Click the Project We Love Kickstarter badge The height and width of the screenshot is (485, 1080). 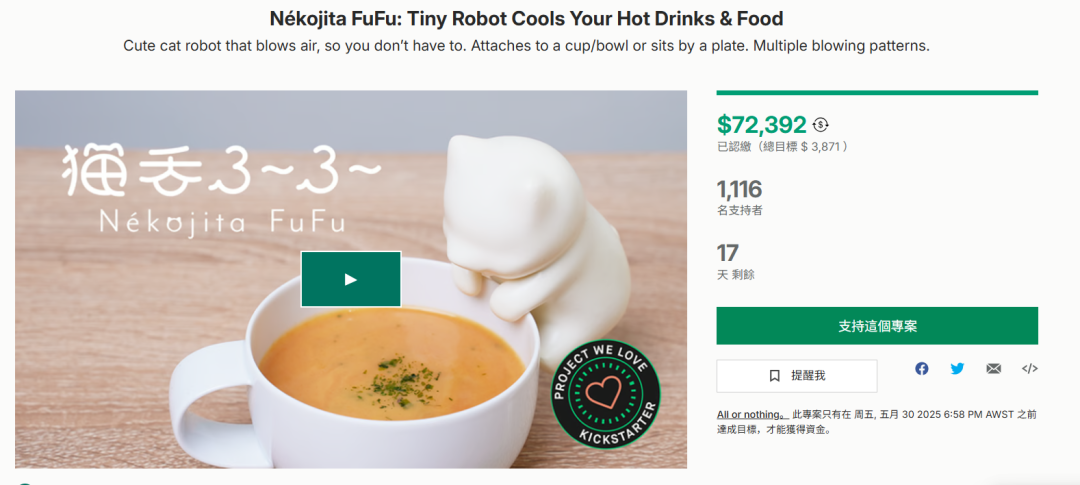tap(605, 394)
